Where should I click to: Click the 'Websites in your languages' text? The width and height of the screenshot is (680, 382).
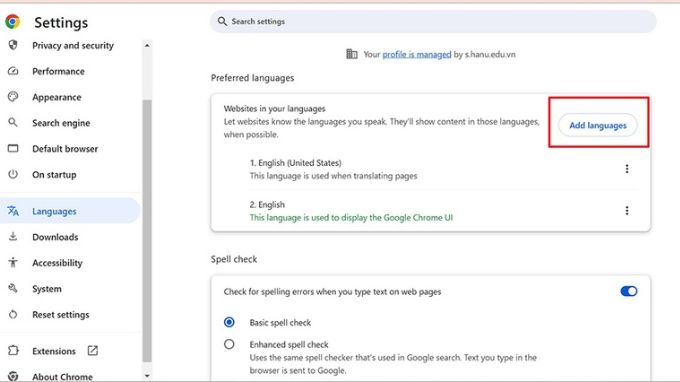click(x=275, y=108)
